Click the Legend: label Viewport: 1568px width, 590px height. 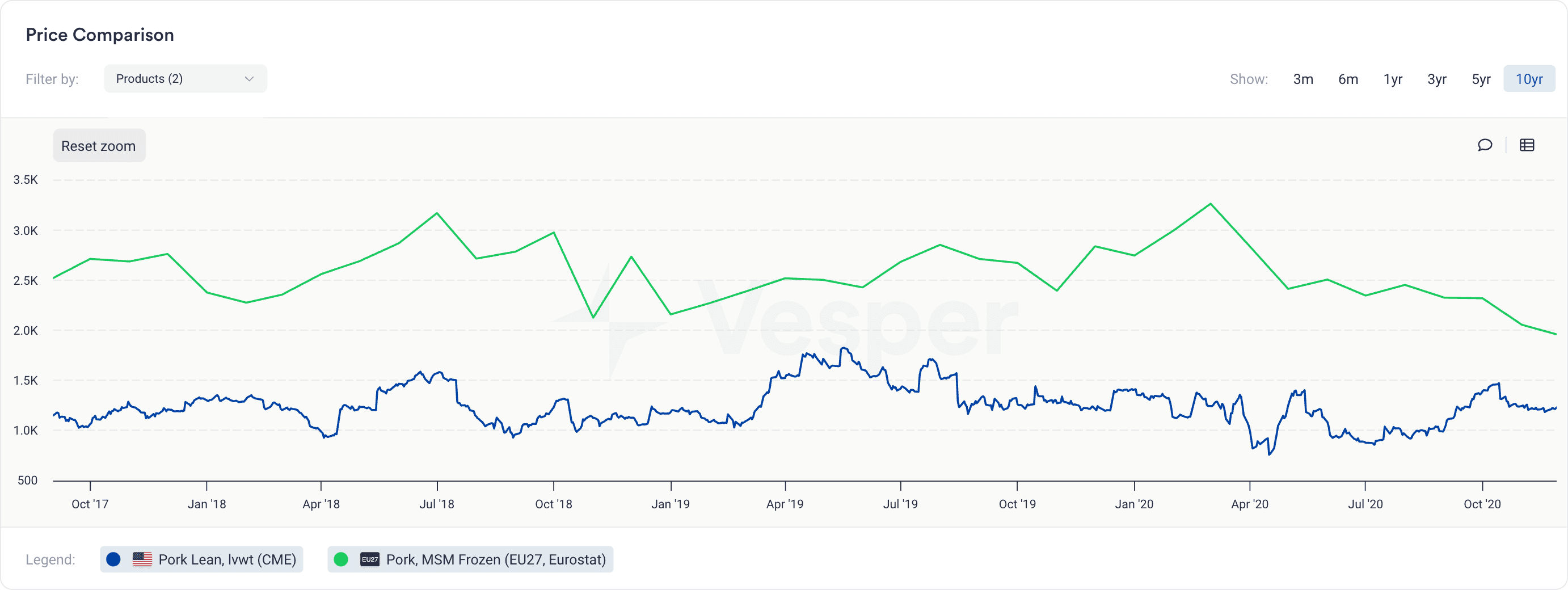[x=50, y=559]
